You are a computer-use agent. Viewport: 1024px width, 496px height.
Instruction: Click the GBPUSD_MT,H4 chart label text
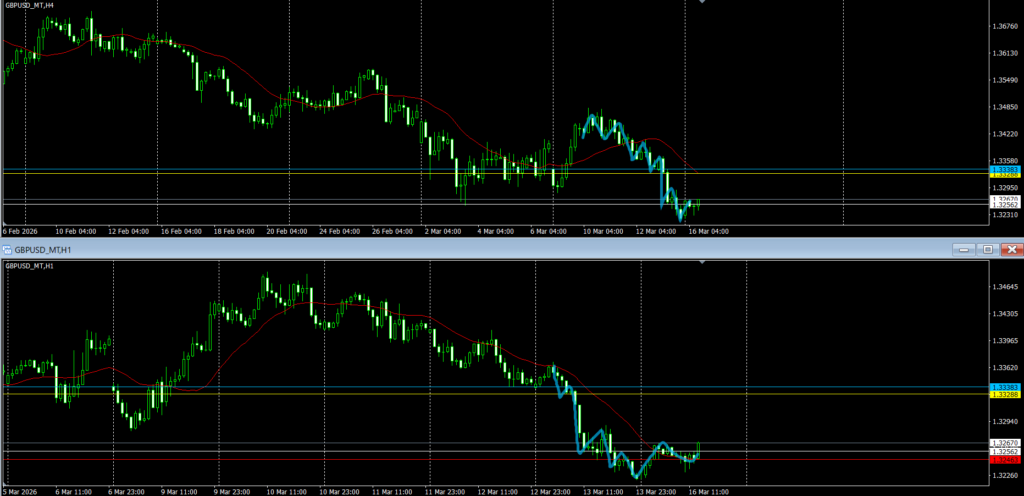32,6
